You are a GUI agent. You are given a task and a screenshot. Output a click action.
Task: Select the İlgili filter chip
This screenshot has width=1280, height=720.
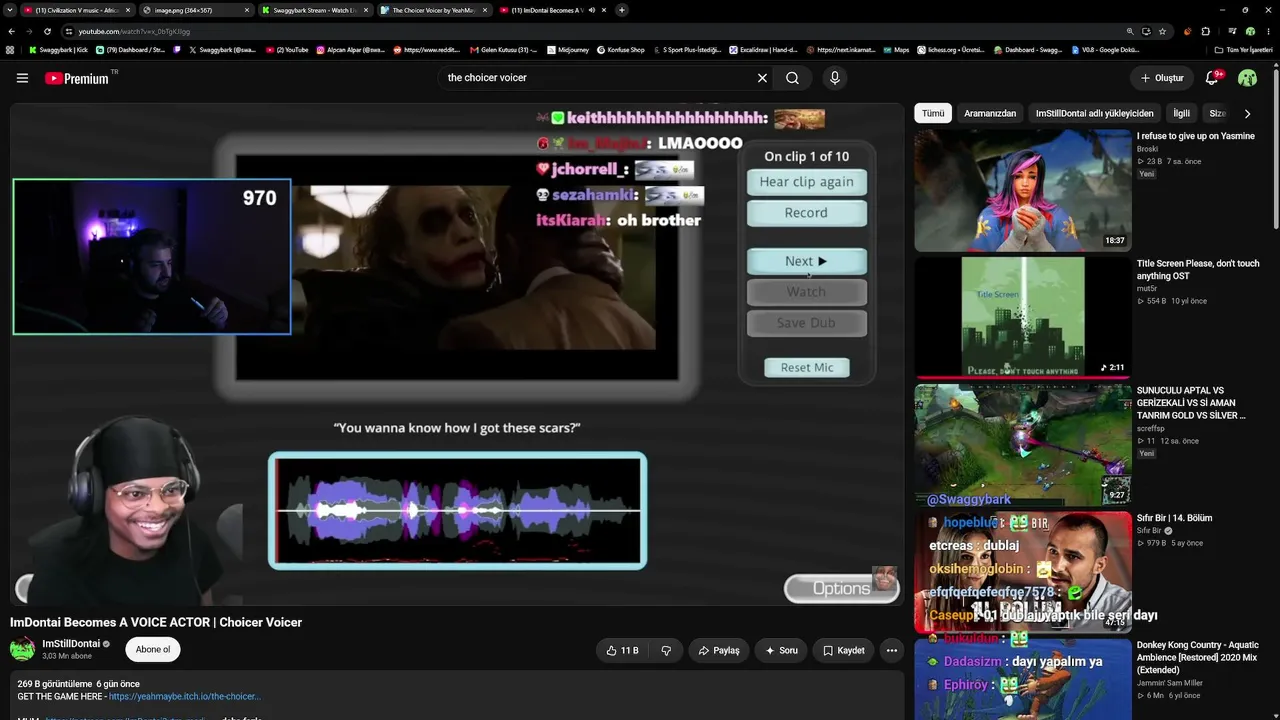pyautogui.click(x=1181, y=113)
